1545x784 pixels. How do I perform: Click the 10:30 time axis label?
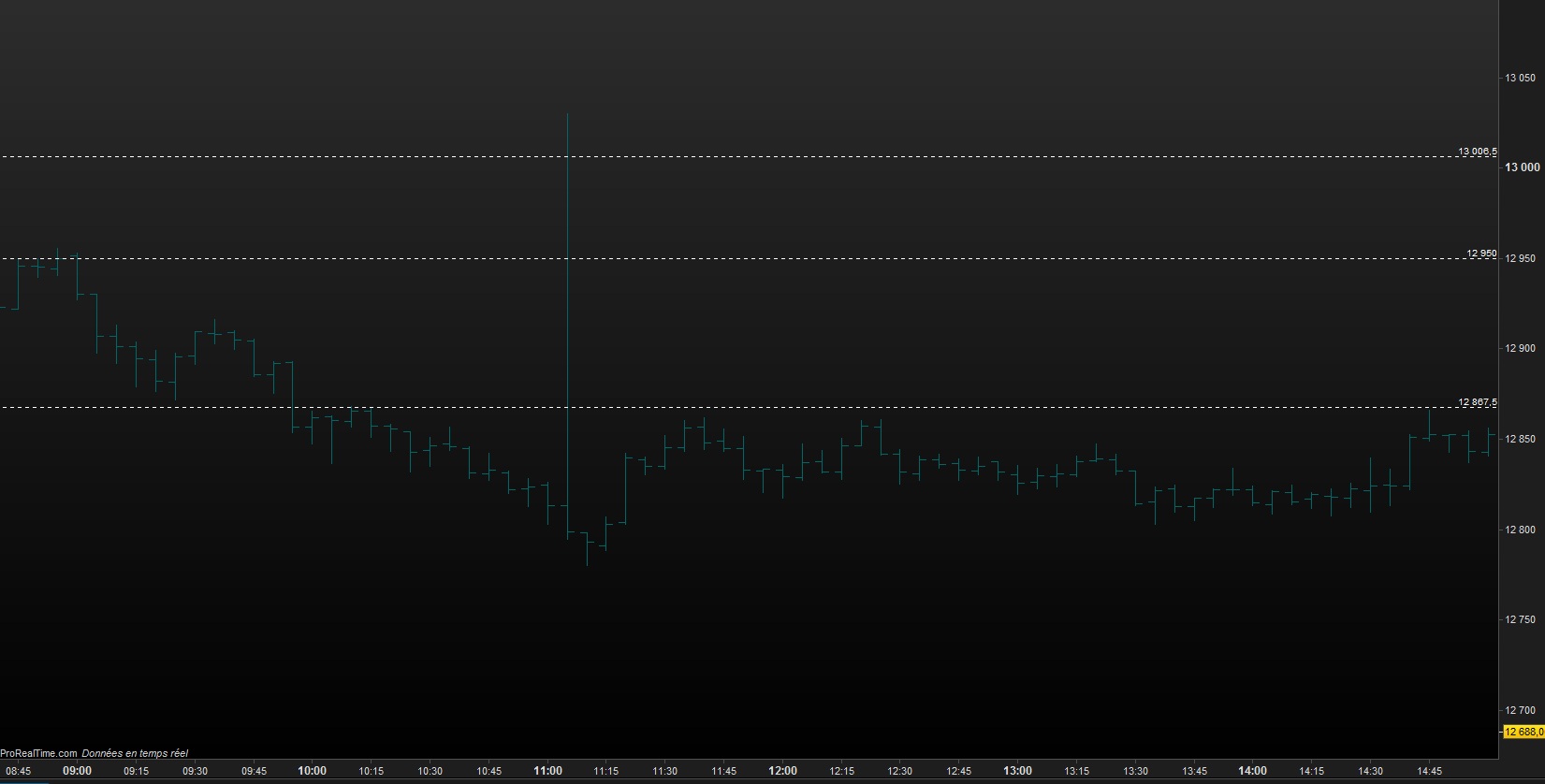pyautogui.click(x=430, y=772)
